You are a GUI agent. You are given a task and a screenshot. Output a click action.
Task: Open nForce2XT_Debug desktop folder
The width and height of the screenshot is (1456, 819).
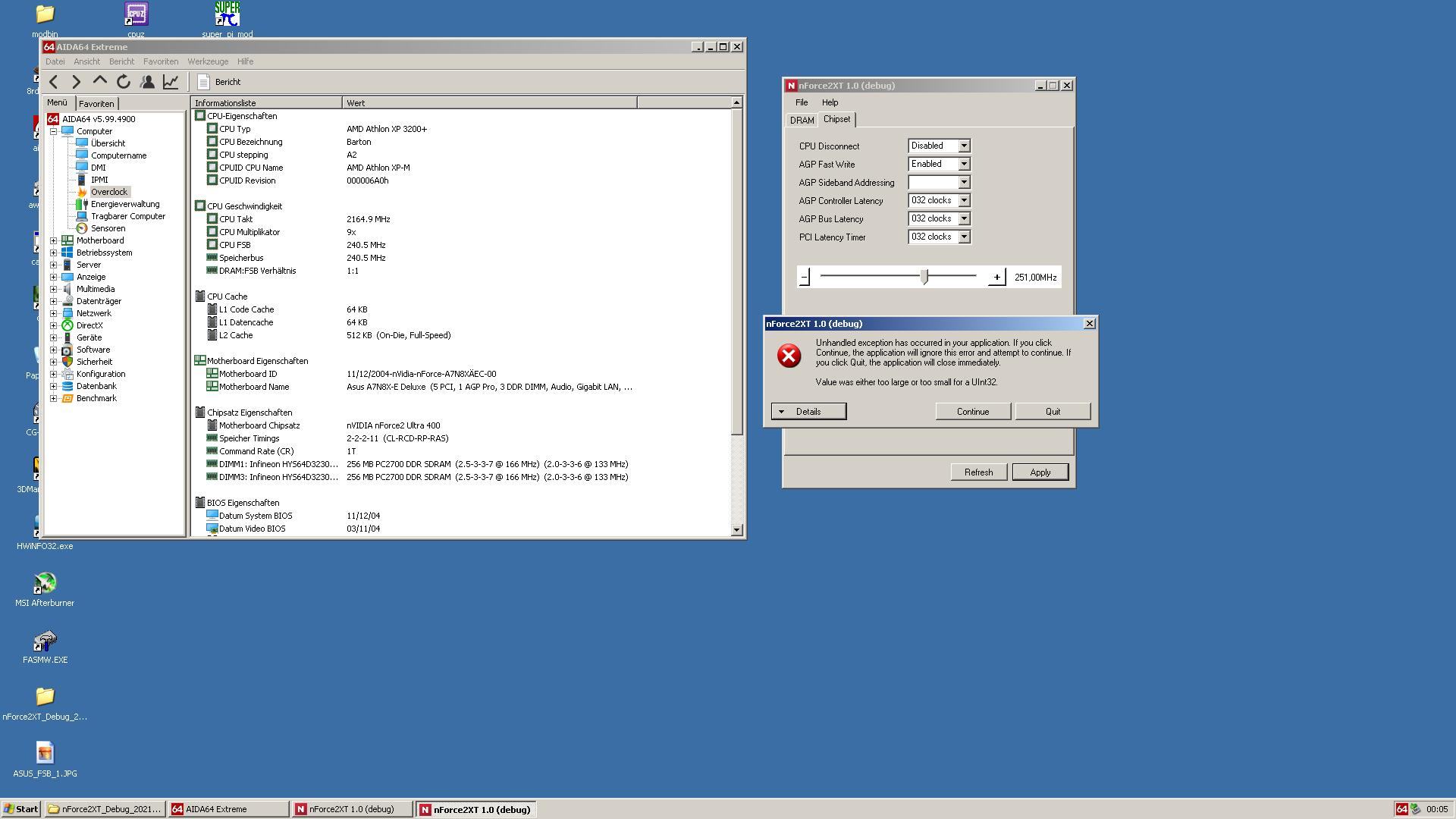tap(45, 704)
